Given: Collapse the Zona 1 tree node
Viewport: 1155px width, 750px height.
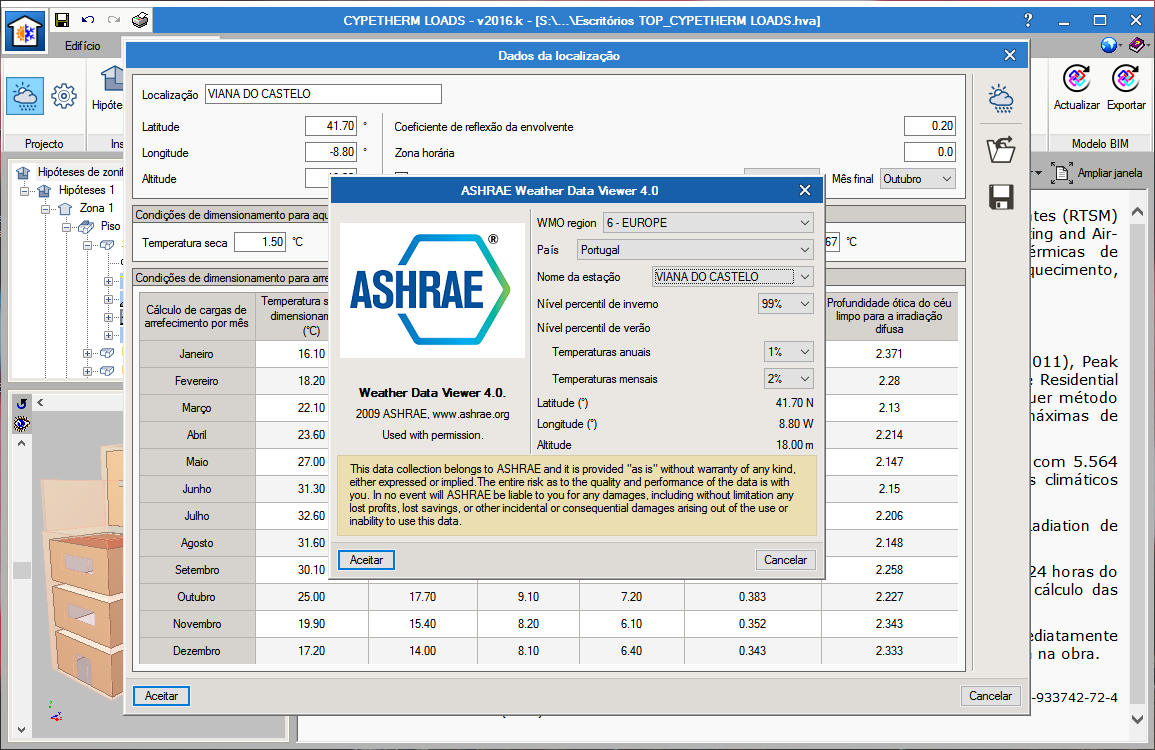Looking at the screenshot, I should (46, 208).
